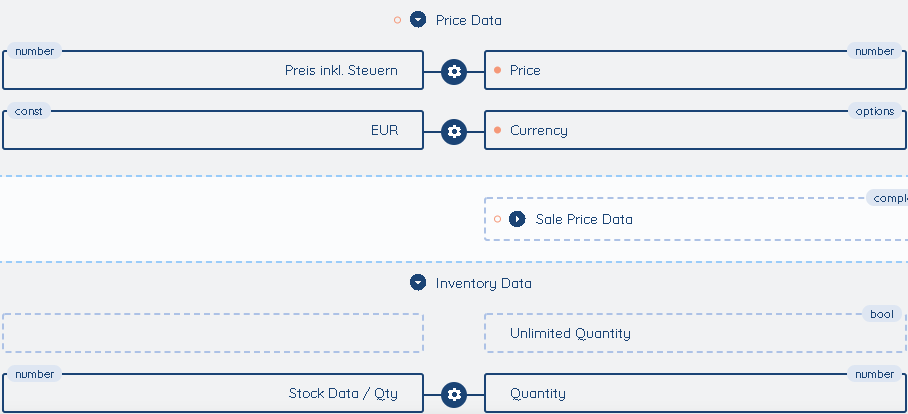The image size is (908, 414).
Task: Open the Price mapping gear settings
Action: (454, 72)
